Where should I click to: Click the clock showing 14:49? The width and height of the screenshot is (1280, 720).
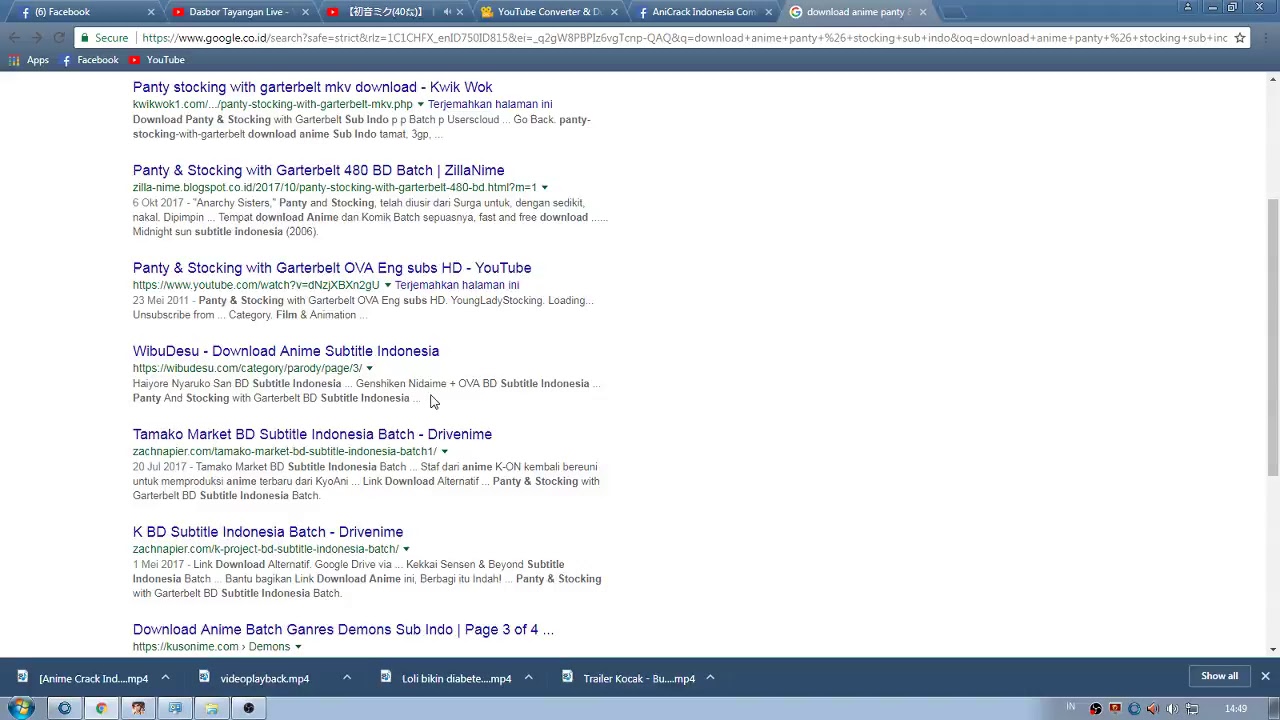point(1236,709)
